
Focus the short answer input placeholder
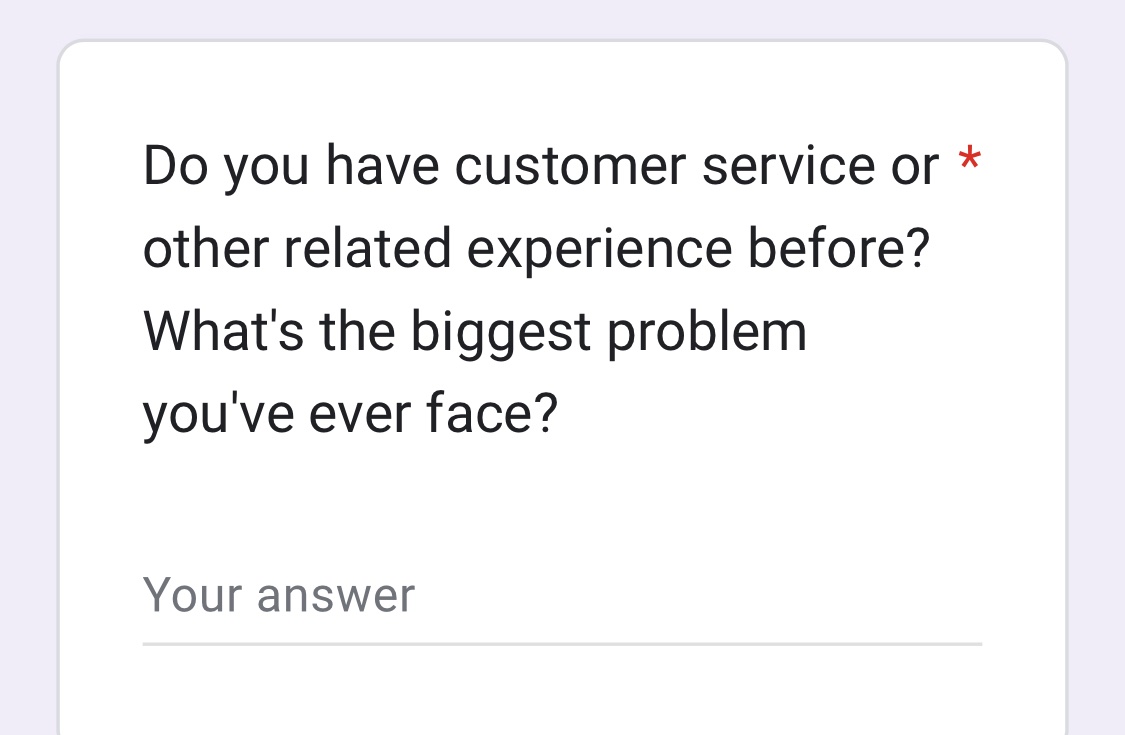[279, 596]
